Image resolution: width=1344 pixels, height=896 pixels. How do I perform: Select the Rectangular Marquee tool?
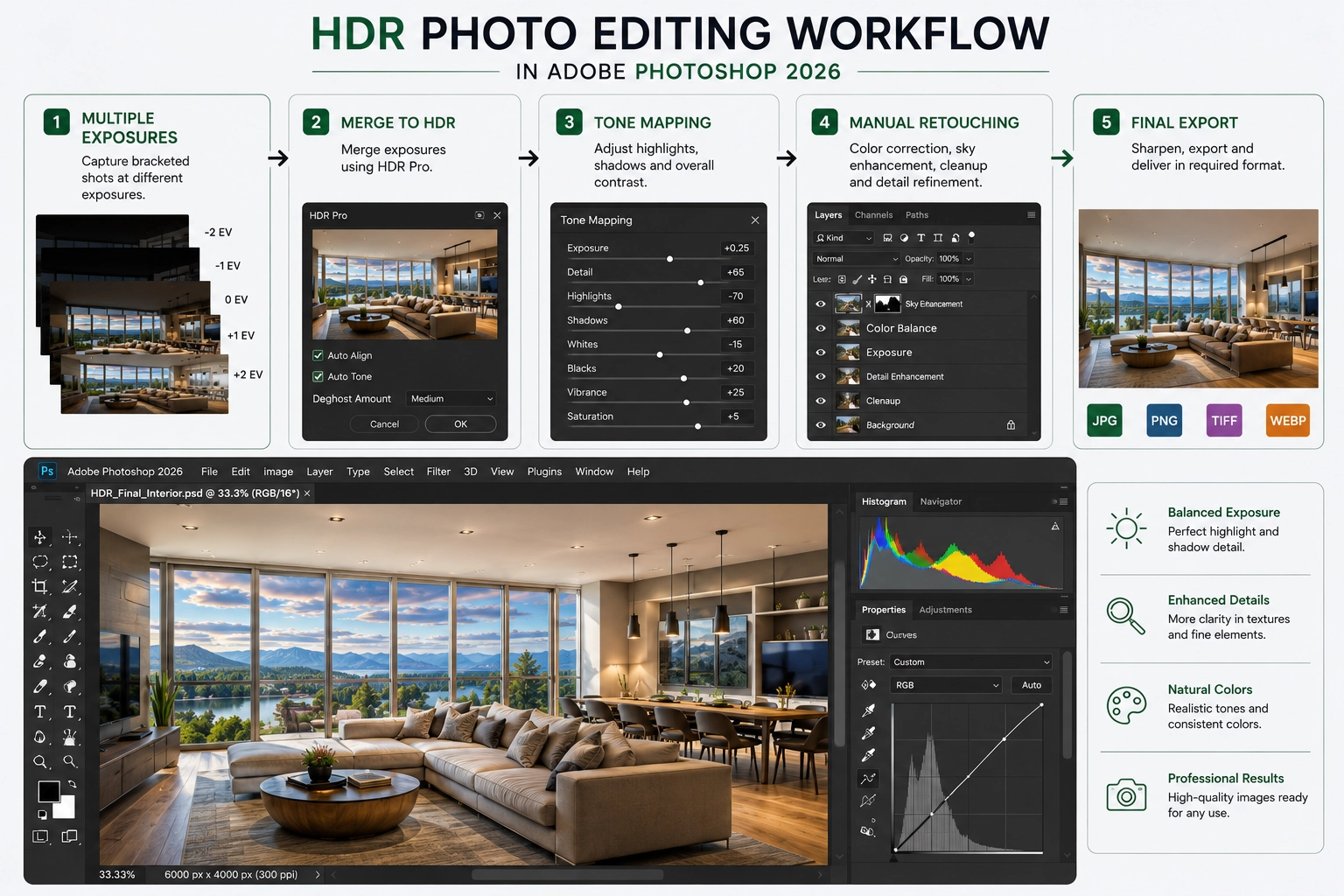[x=70, y=562]
